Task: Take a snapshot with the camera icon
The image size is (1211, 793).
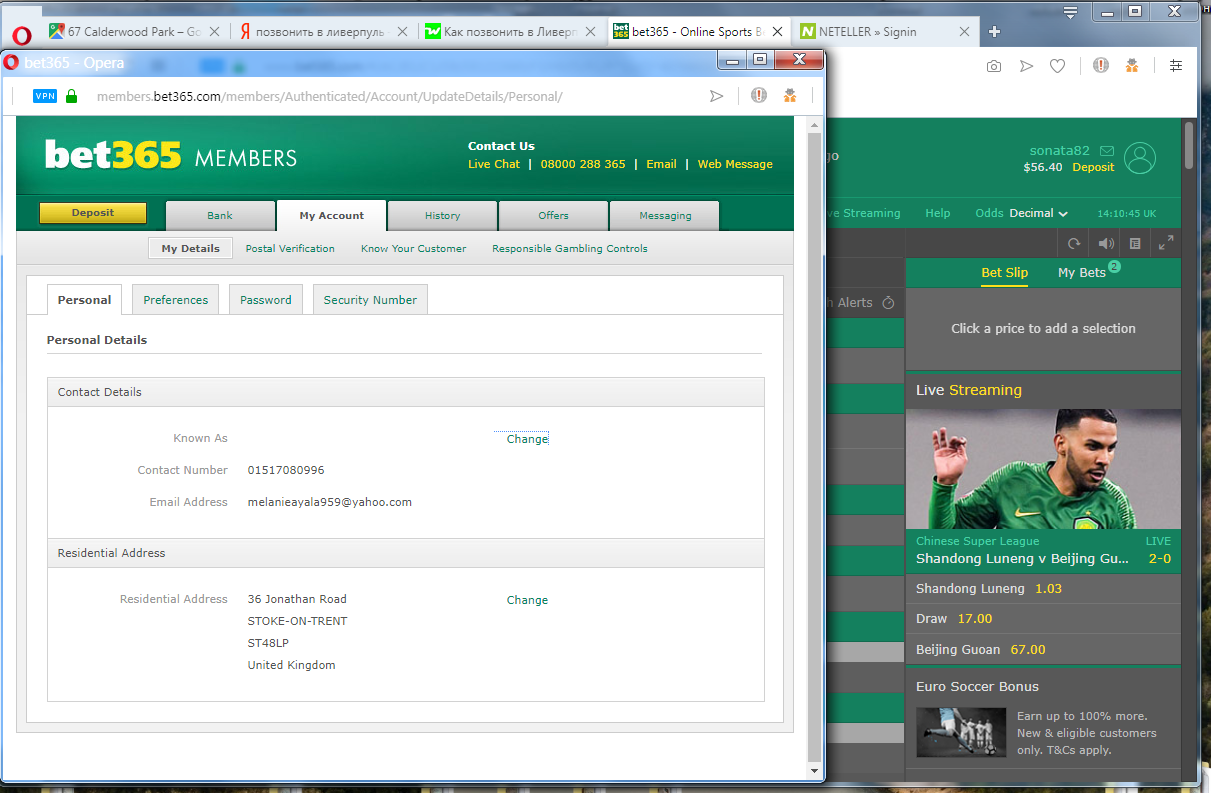Action: [994, 66]
